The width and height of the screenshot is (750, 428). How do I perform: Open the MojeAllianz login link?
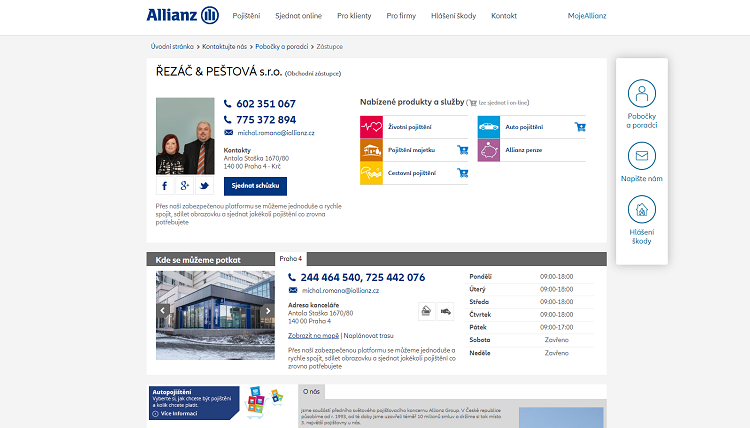coord(587,16)
